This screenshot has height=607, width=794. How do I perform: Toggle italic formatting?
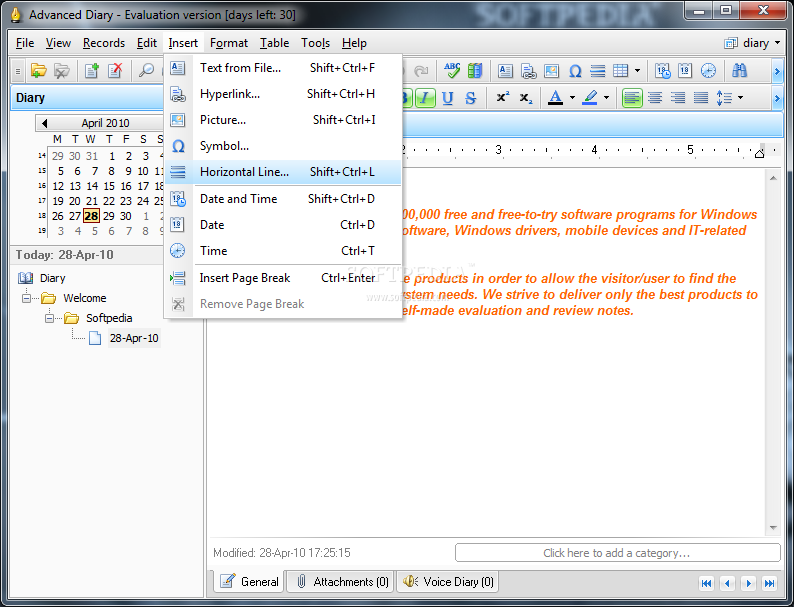tap(425, 98)
